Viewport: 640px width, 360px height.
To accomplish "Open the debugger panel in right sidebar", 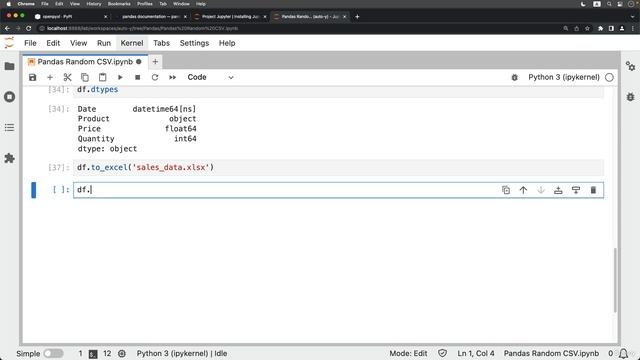I will [630, 97].
